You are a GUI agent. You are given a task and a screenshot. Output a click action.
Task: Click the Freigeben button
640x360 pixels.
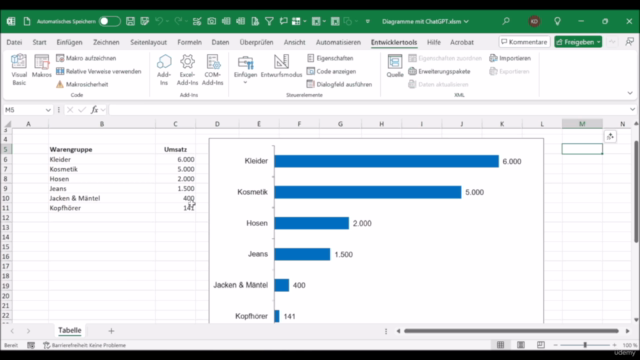(574, 42)
